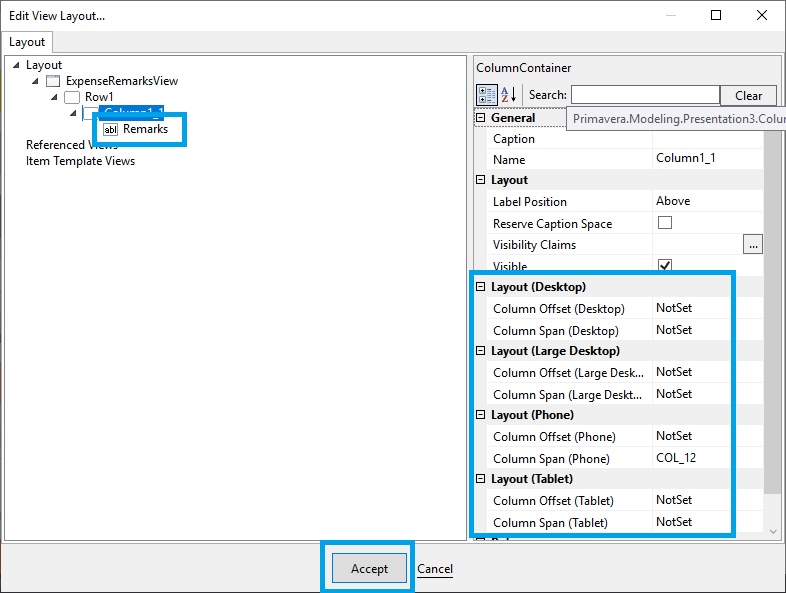This screenshot has width=786, height=593.
Task: Maximize the Edit View Layout window
Action: [x=716, y=16]
